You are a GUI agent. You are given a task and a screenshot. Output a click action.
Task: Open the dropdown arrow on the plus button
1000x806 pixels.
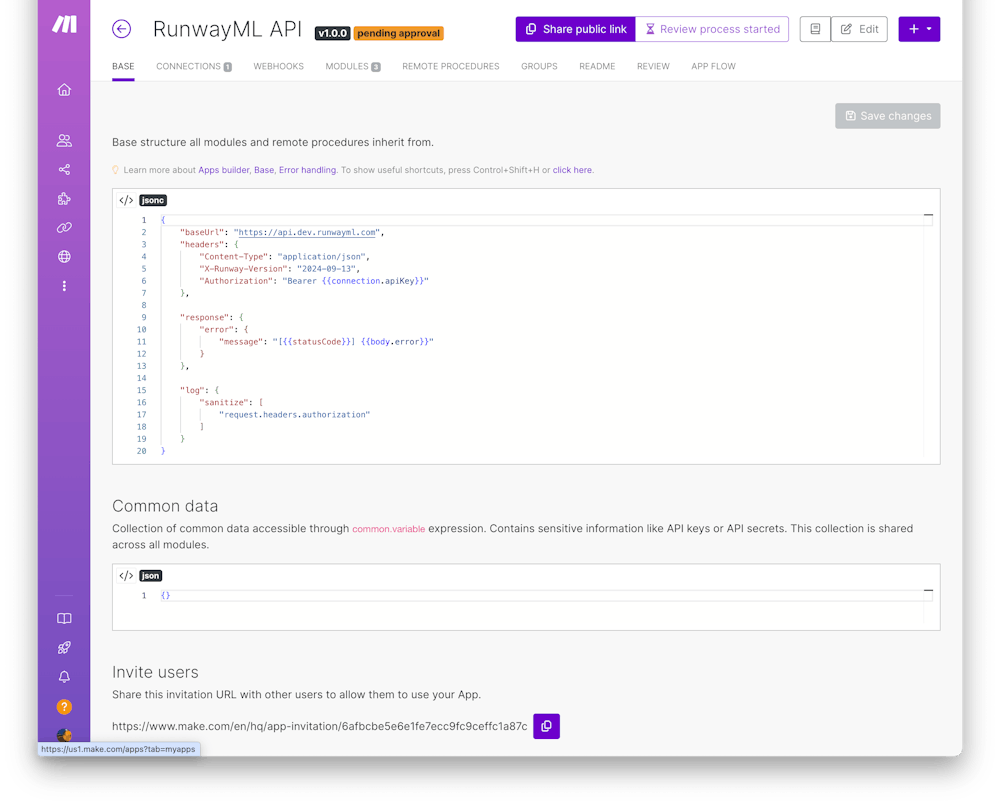[928, 29]
